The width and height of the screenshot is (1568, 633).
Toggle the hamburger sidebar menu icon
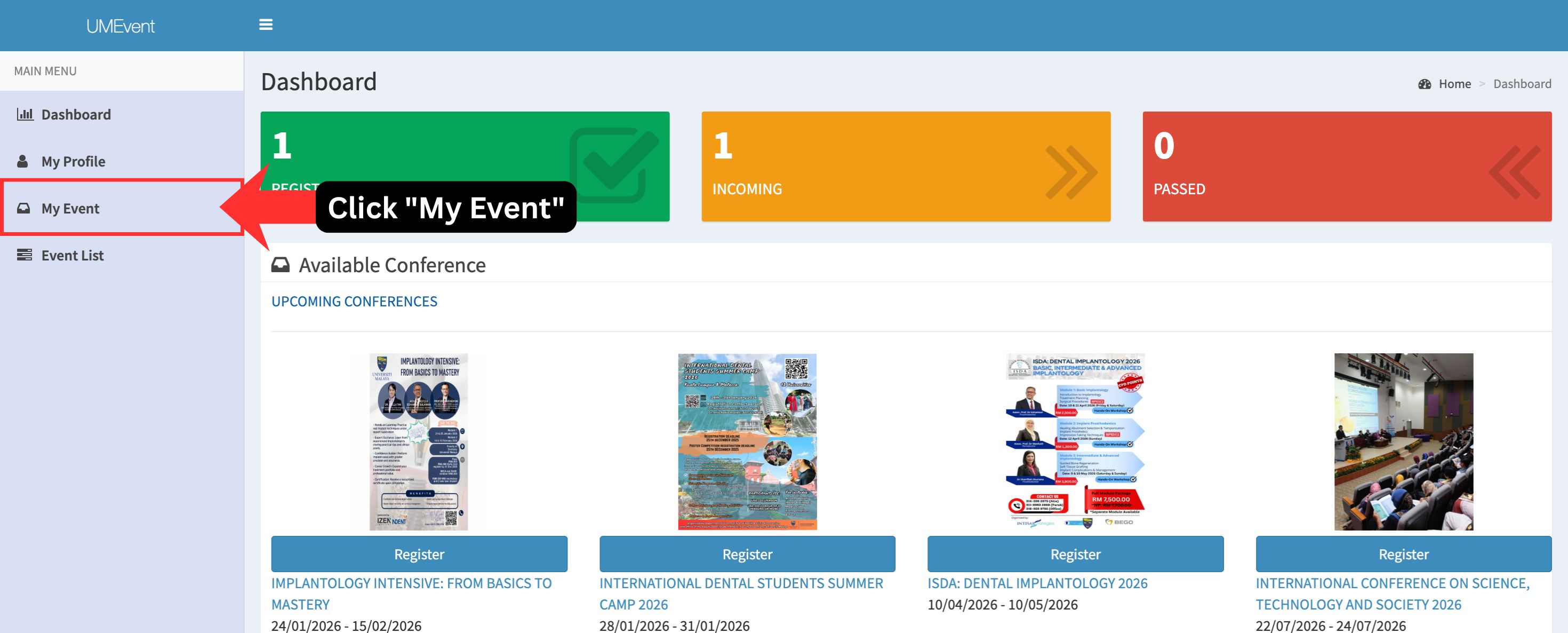coord(266,25)
